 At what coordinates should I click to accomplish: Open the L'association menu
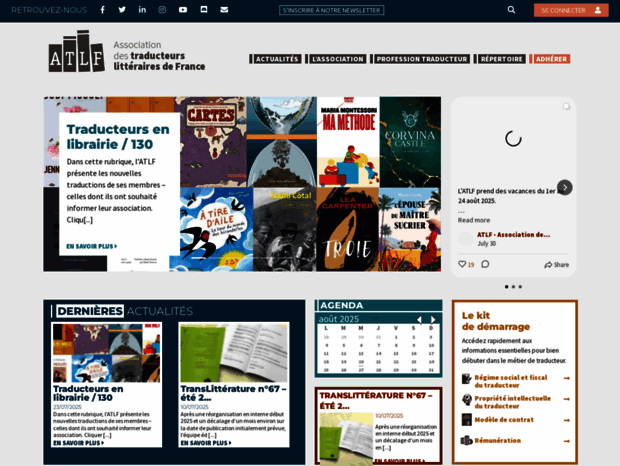pos(338,59)
